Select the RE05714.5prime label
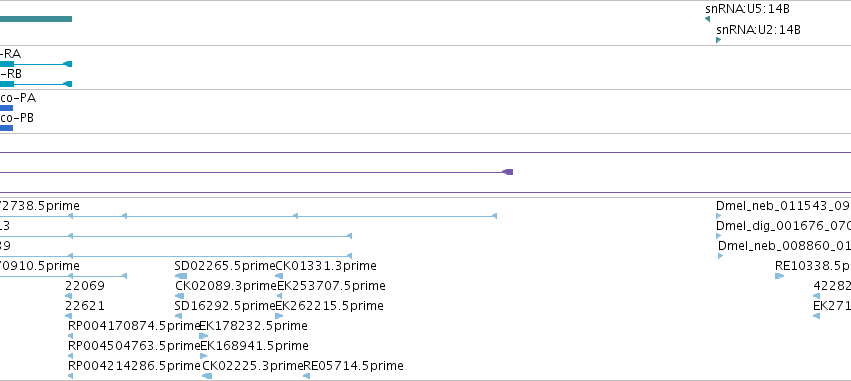The height and width of the screenshot is (381, 851). click(x=353, y=366)
